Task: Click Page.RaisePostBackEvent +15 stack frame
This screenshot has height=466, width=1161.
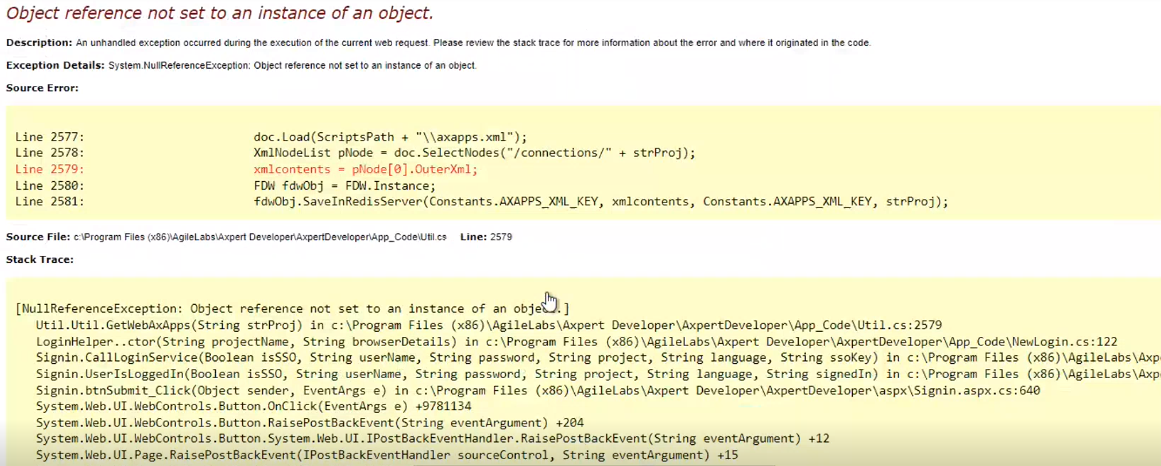Action: tap(387, 456)
